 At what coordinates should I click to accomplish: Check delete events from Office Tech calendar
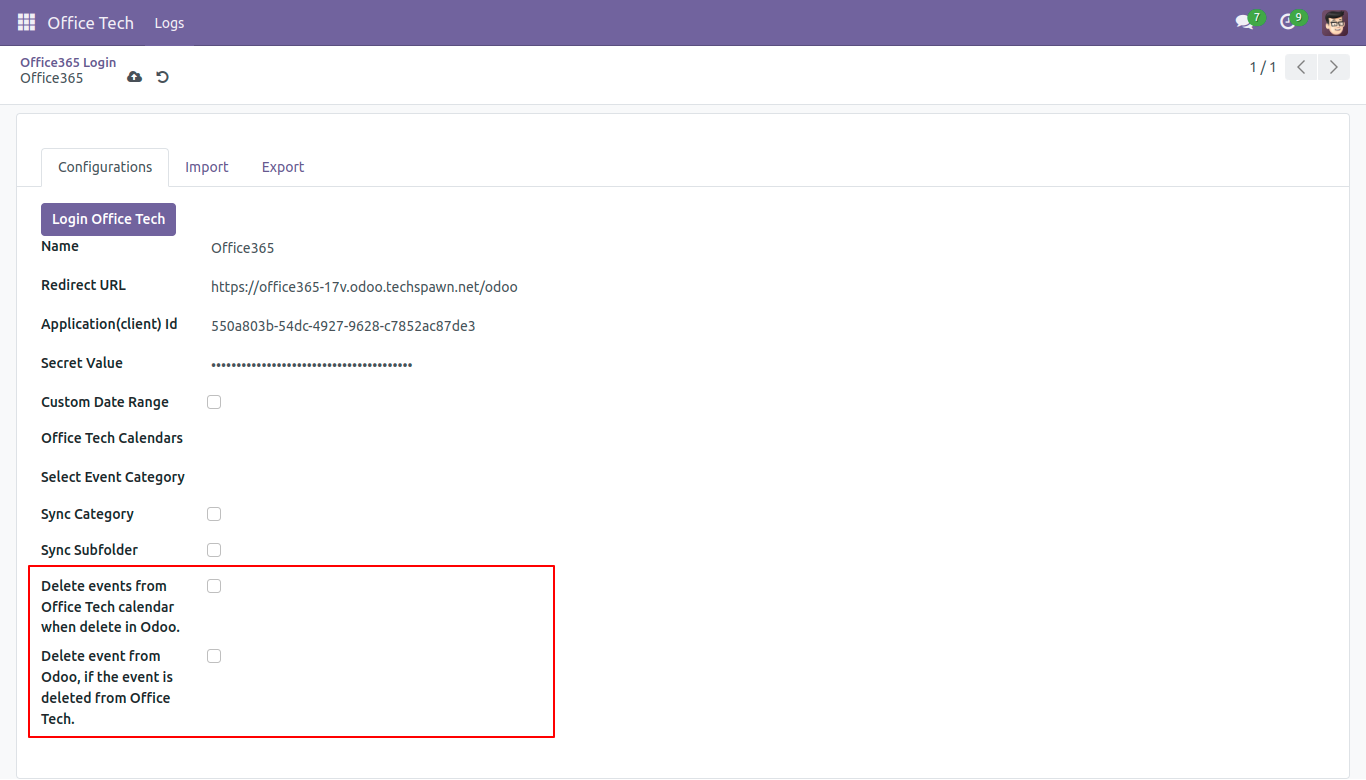coord(214,586)
